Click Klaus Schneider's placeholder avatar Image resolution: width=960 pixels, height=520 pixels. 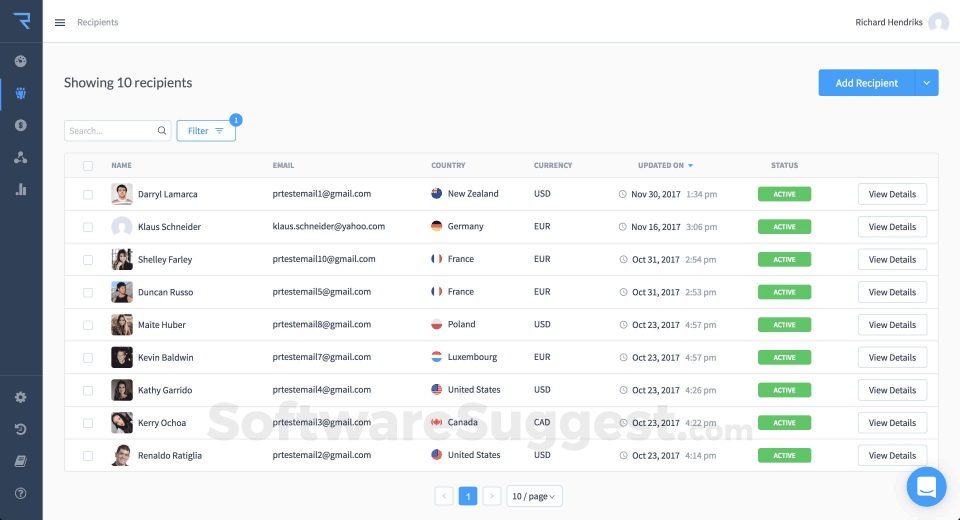tap(122, 227)
